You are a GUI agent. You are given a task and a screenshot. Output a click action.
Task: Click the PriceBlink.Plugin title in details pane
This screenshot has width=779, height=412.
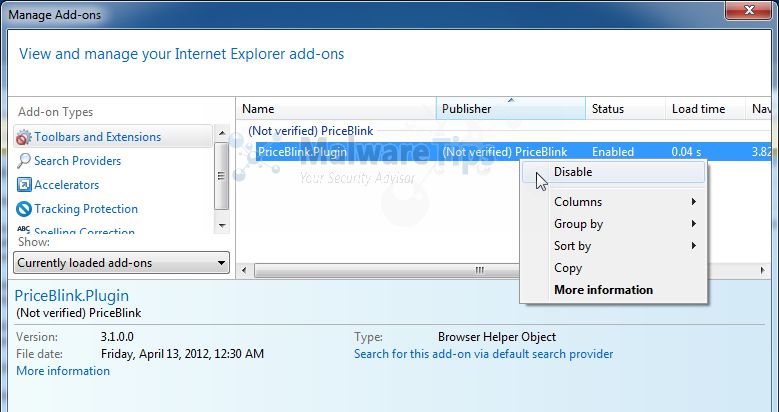(x=72, y=296)
